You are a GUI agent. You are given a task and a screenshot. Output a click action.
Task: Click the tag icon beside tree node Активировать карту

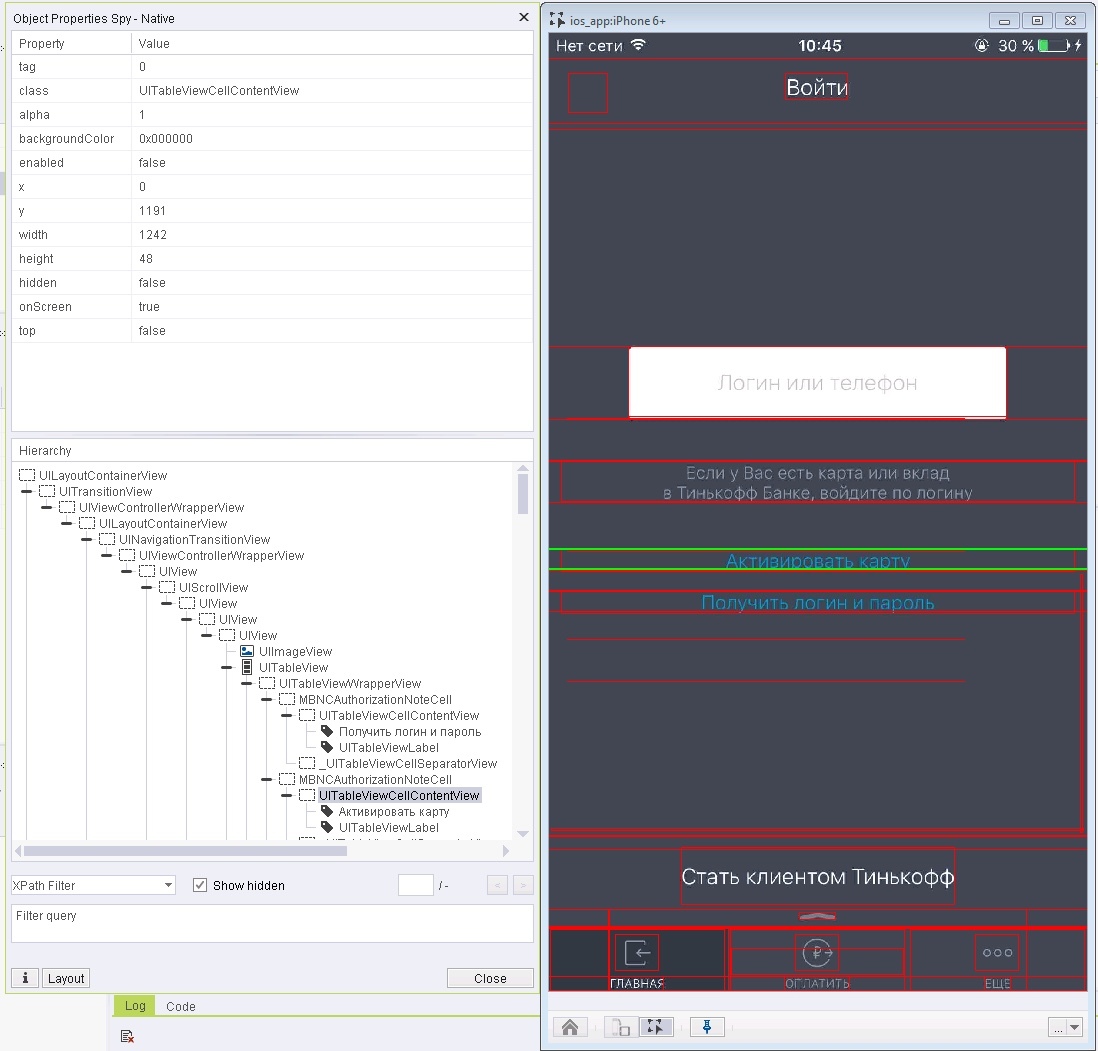[327, 812]
